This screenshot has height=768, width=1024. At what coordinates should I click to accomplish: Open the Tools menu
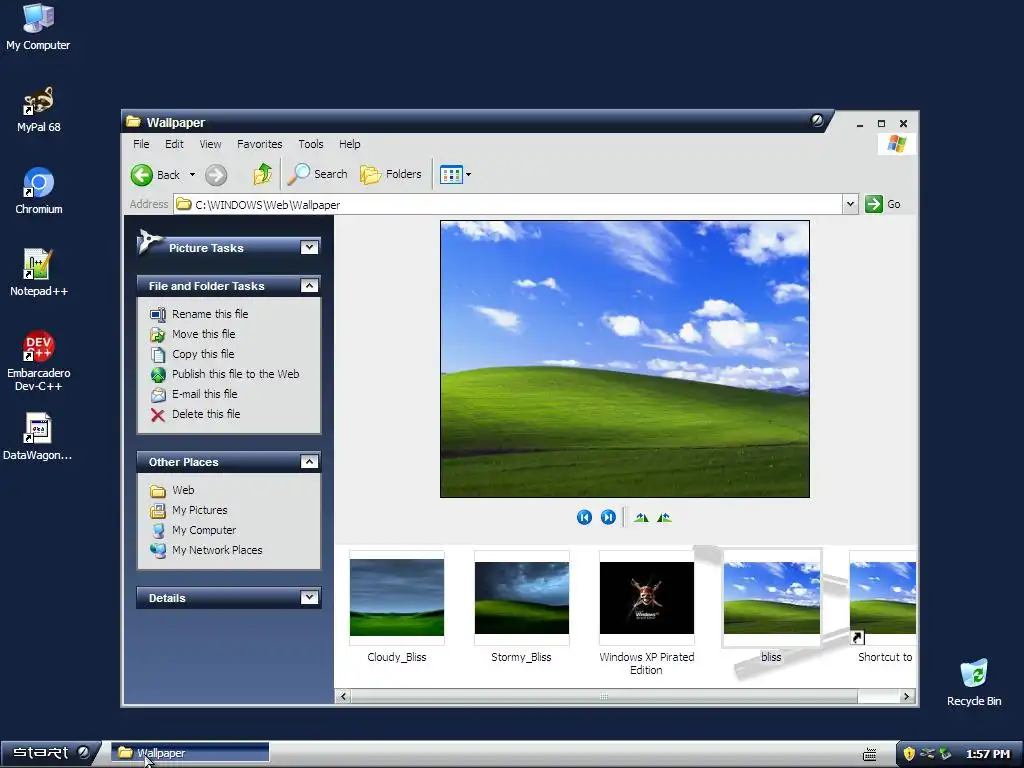(311, 144)
